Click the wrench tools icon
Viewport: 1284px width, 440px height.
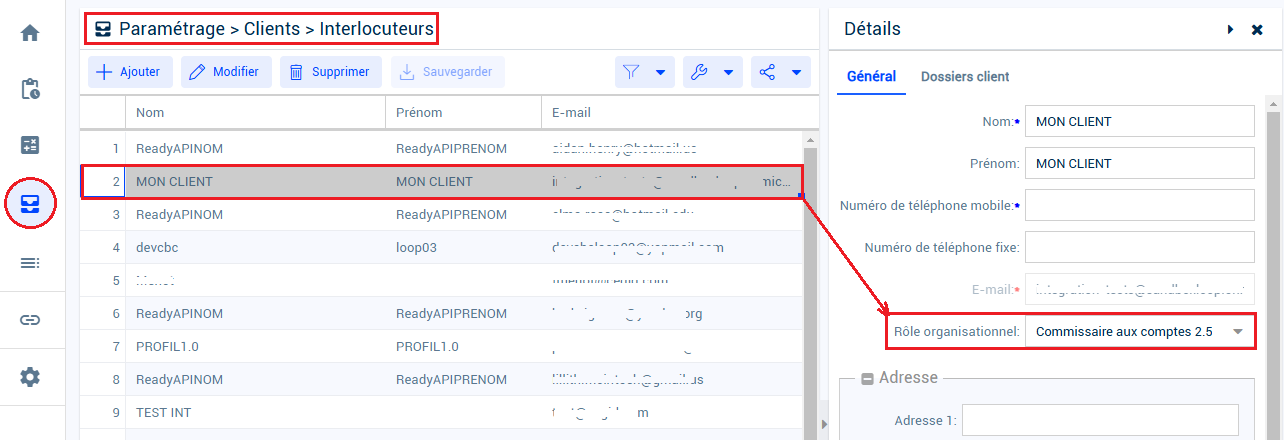(699, 72)
